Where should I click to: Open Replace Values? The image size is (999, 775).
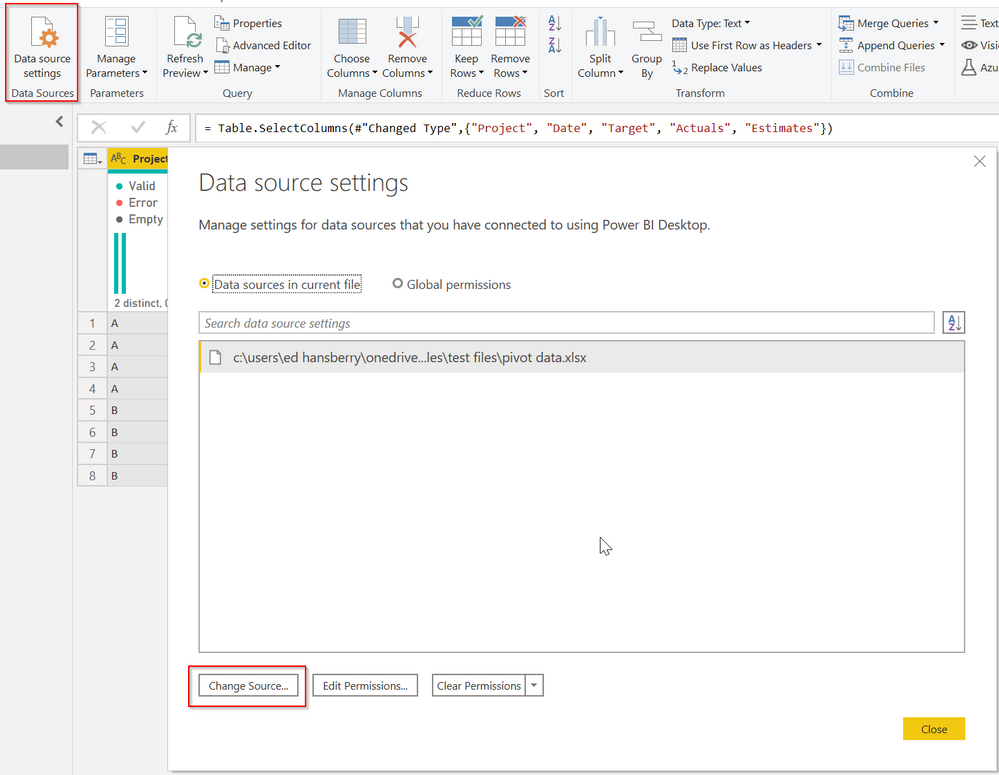[x=717, y=68]
